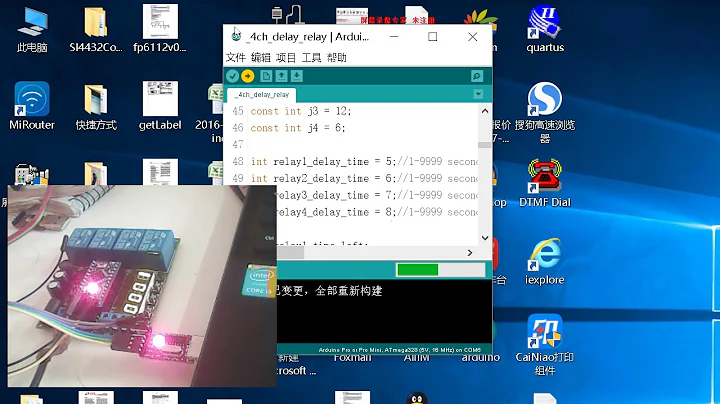Click the editor scroll up arrow
Viewport: 720px width, 404px height.
[x=485, y=111]
